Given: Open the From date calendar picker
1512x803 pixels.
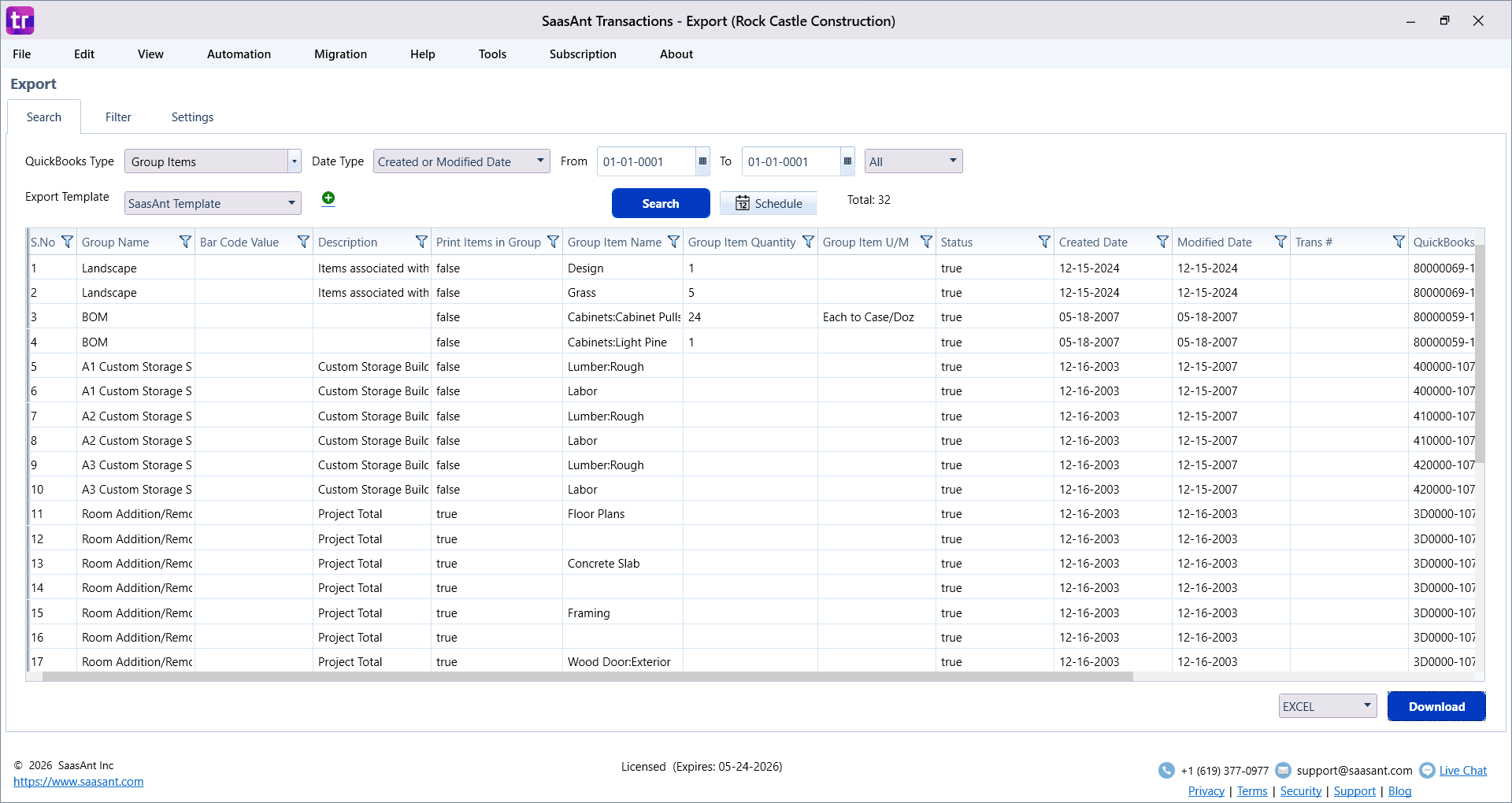Looking at the screenshot, I should 702,161.
